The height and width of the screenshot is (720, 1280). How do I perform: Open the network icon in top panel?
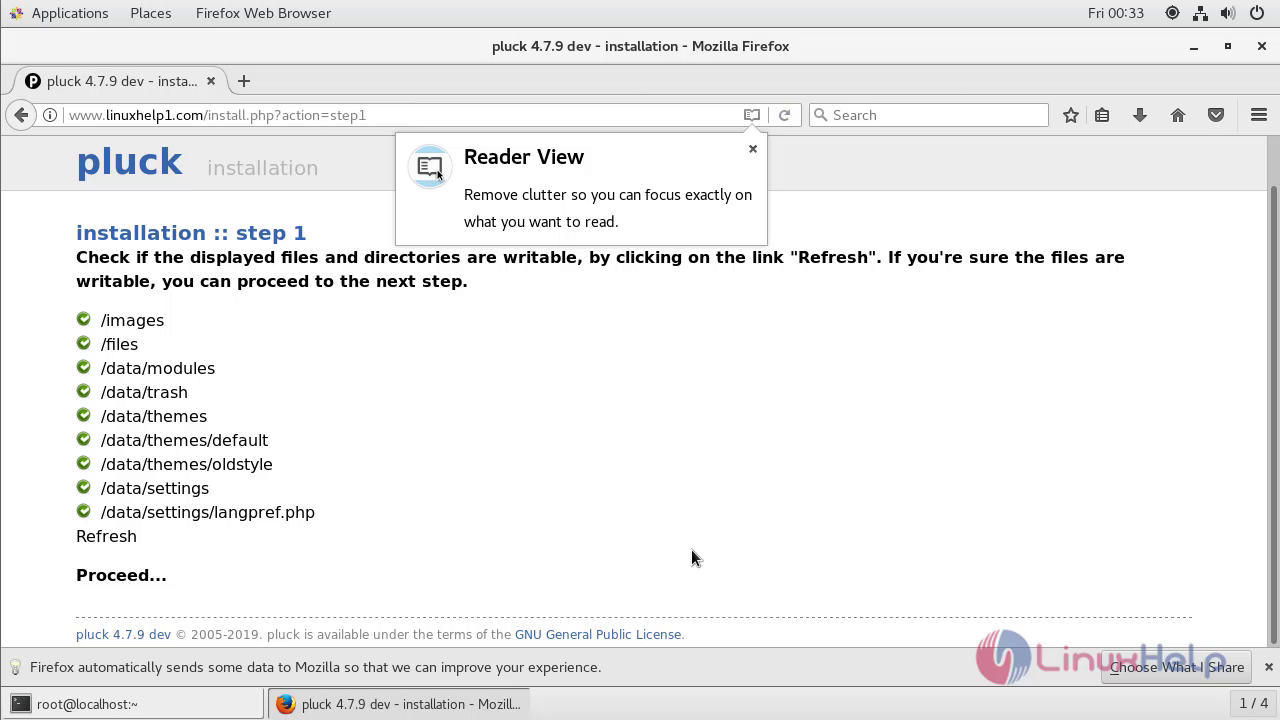tap(1200, 13)
